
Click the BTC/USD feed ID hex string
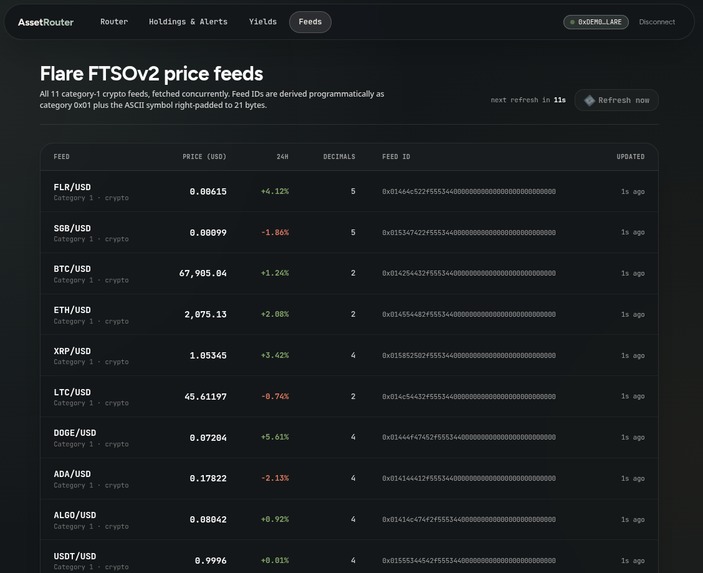pos(469,273)
